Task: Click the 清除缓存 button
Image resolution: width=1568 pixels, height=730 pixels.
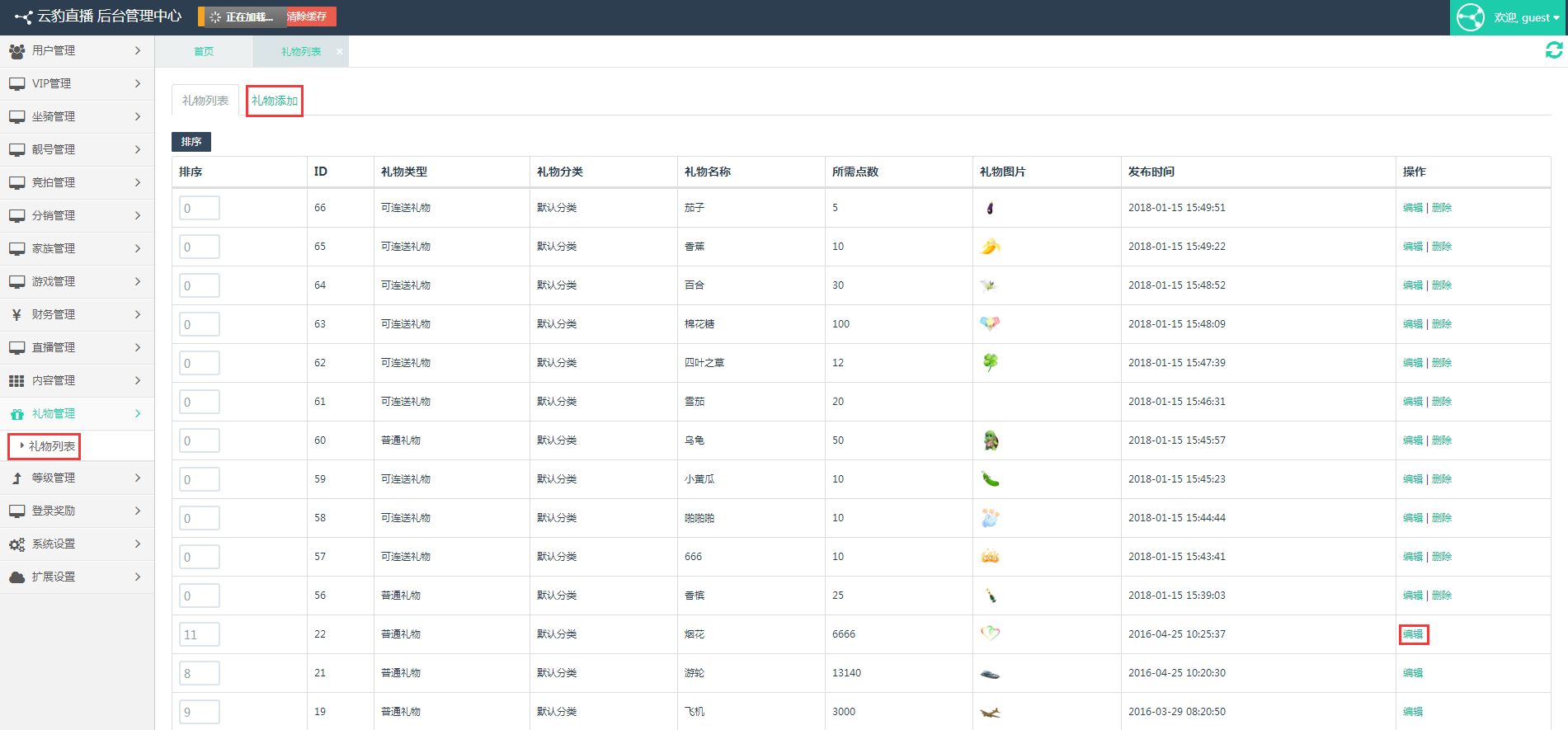Action: point(307,16)
